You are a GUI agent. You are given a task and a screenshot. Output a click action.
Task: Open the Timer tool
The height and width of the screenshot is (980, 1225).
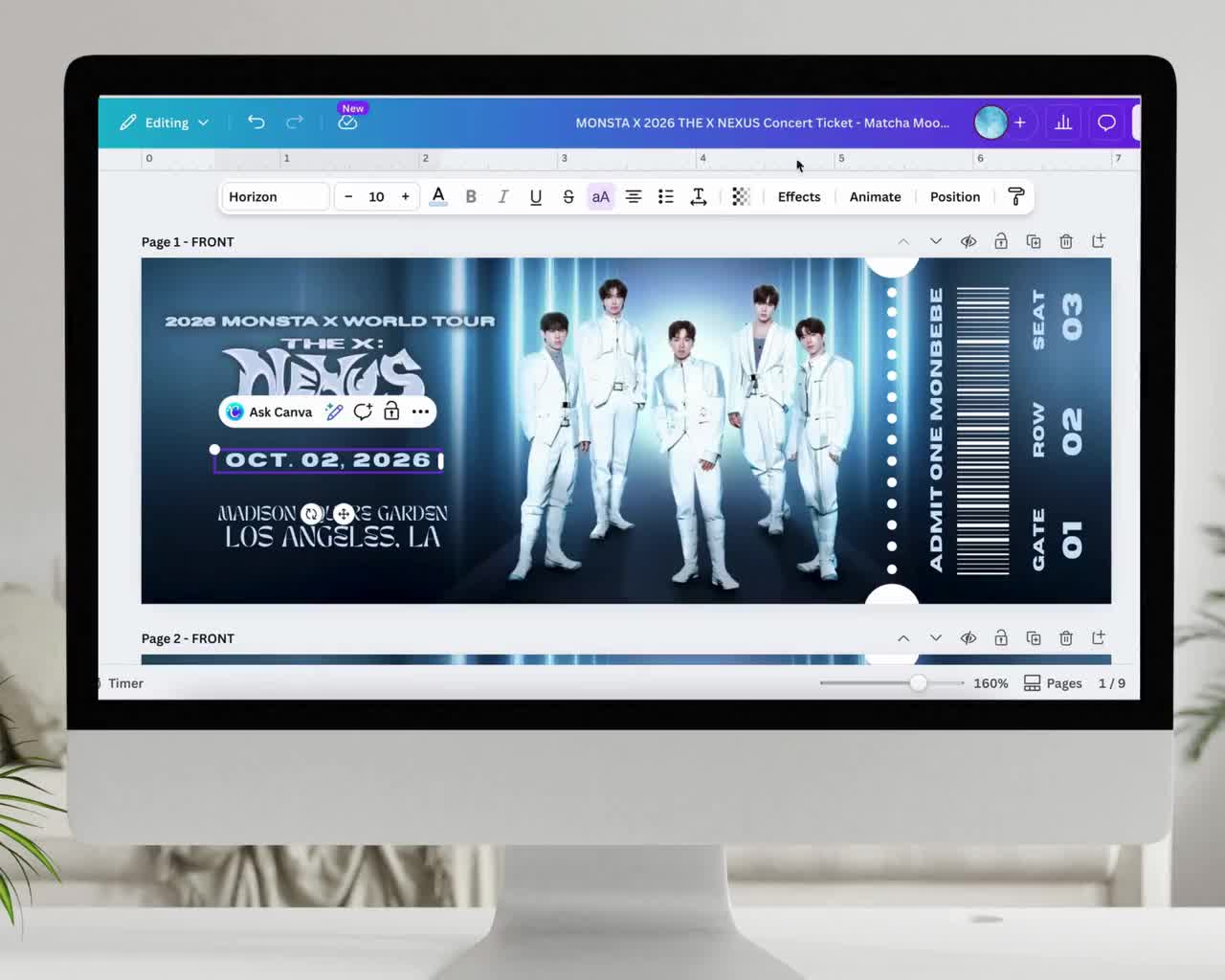point(122,683)
